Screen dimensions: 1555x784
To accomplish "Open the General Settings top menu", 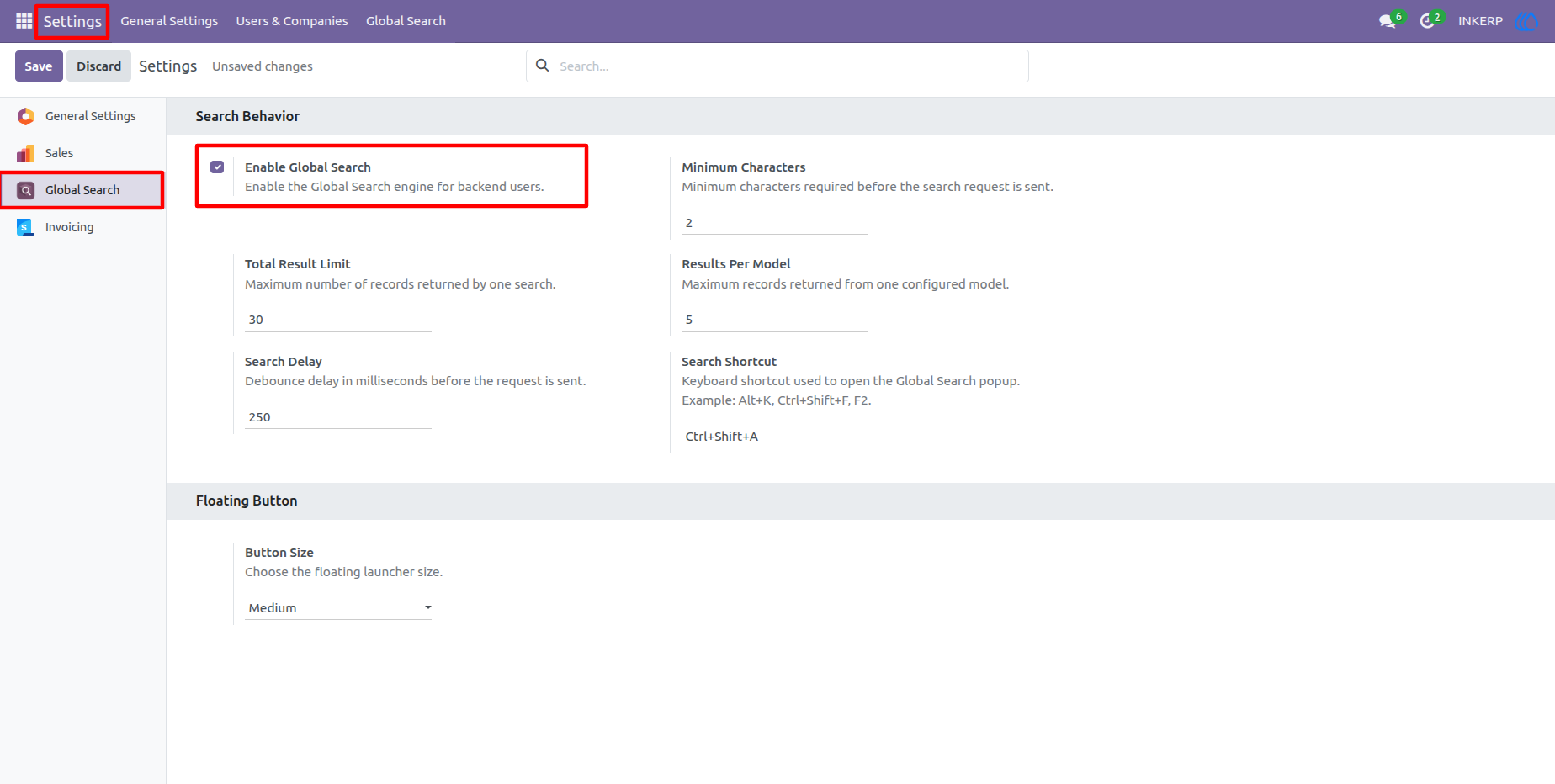I will click(x=169, y=21).
